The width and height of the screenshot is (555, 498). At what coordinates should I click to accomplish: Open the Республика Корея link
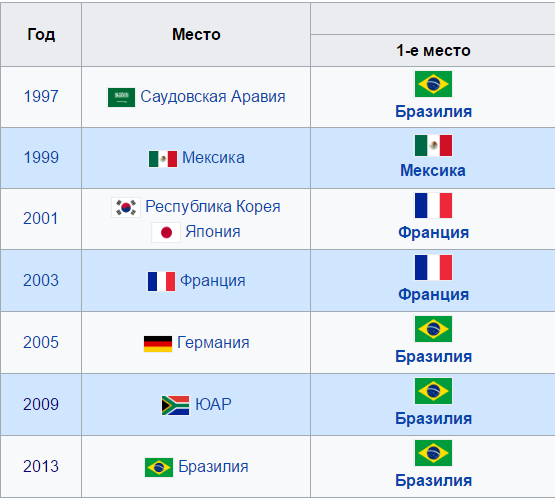(x=213, y=207)
